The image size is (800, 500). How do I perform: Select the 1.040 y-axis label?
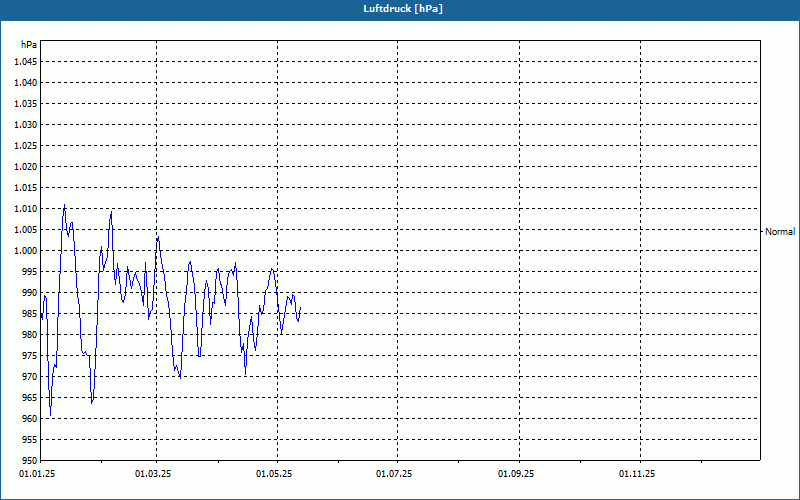26,83
